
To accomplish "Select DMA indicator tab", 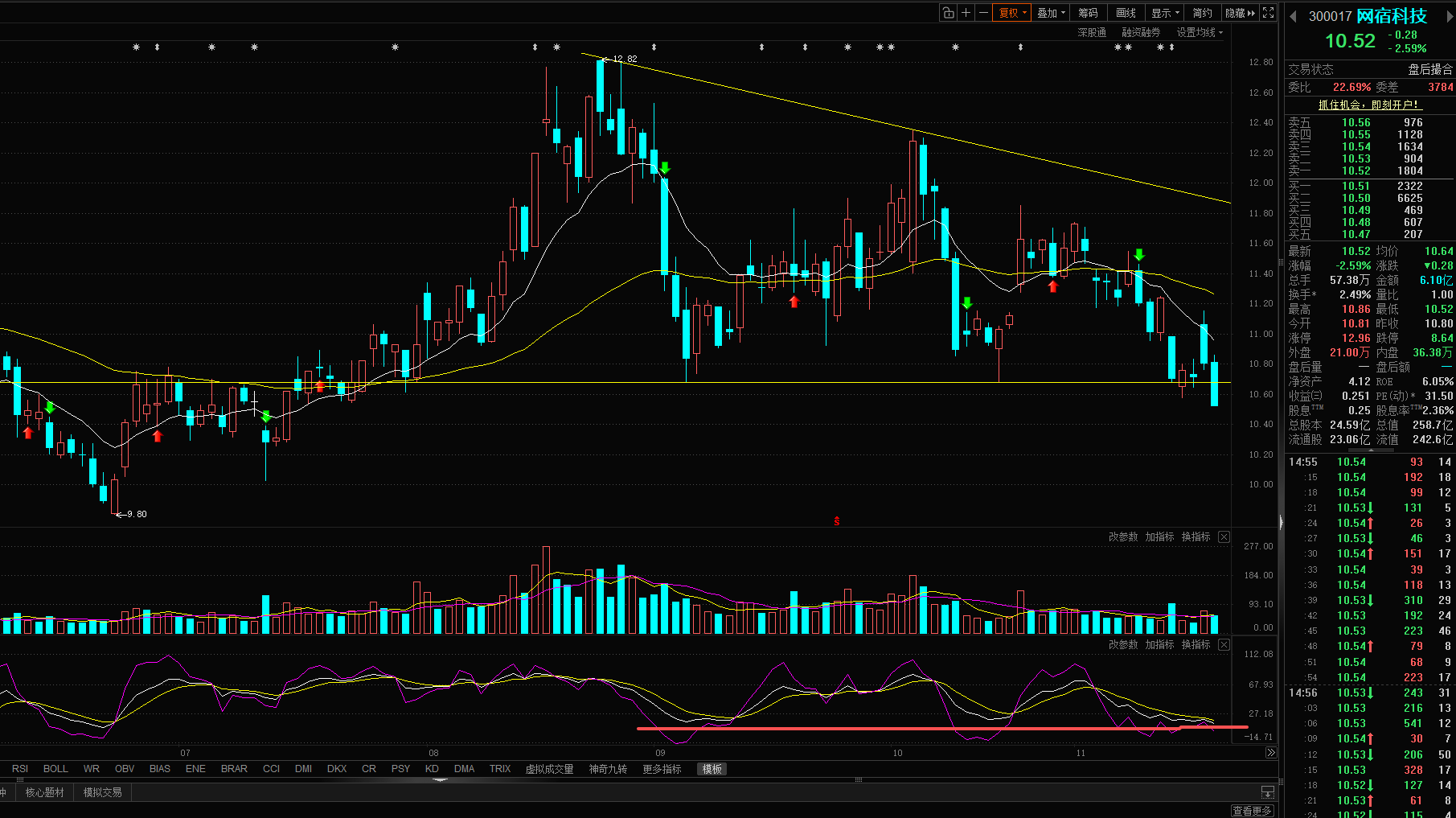I will tap(464, 769).
